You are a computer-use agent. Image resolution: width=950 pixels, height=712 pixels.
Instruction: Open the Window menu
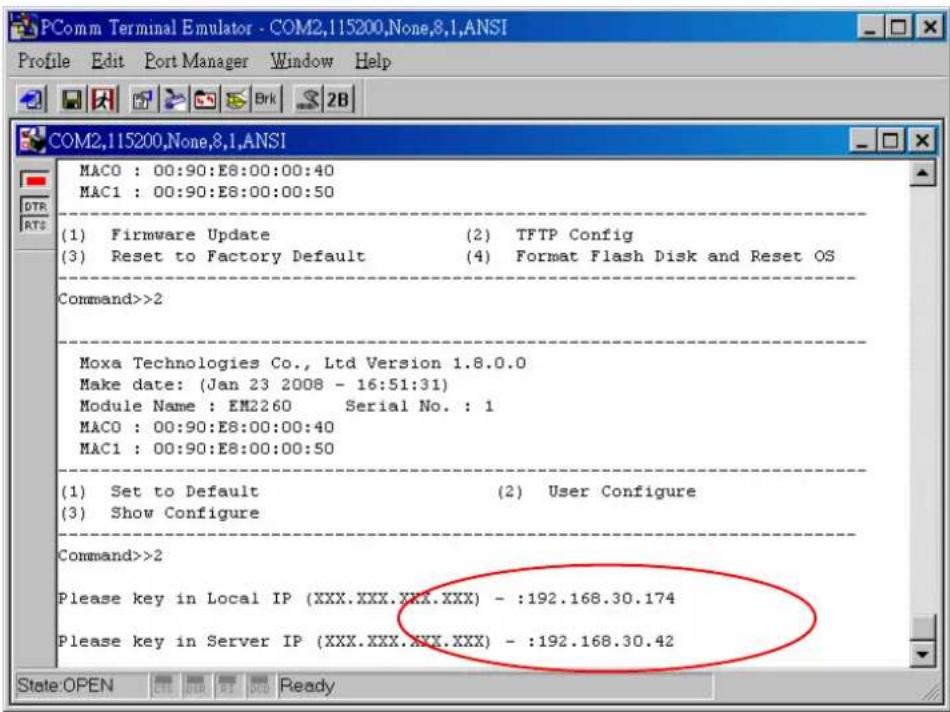coord(301,61)
